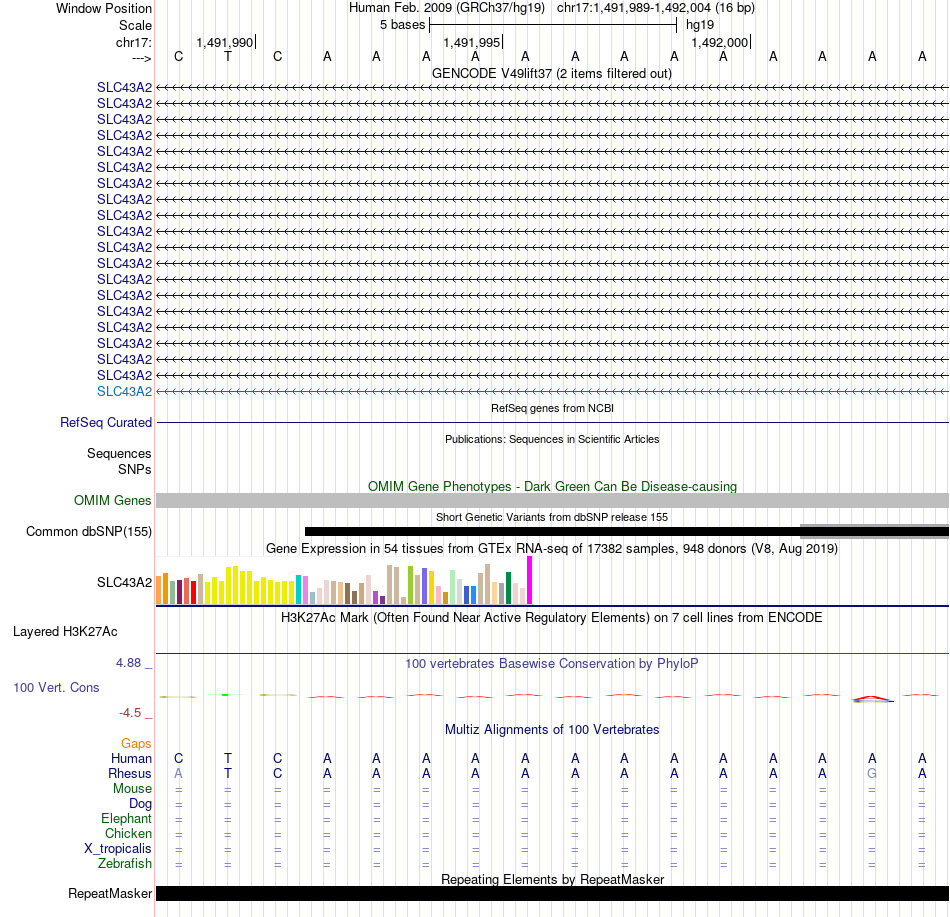Click the 4.88 PhyloP upper range value
The width and height of the screenshot is (950, 917).
tap(128, 663)
